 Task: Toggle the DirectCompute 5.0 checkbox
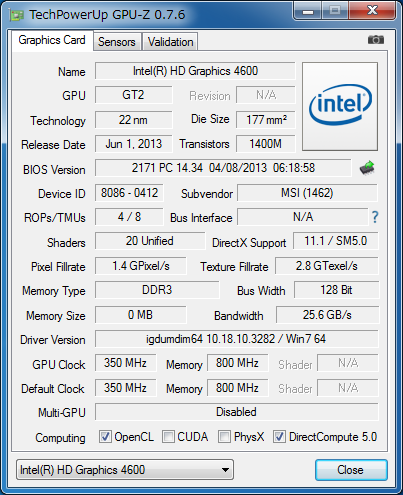tap(279, 436)
